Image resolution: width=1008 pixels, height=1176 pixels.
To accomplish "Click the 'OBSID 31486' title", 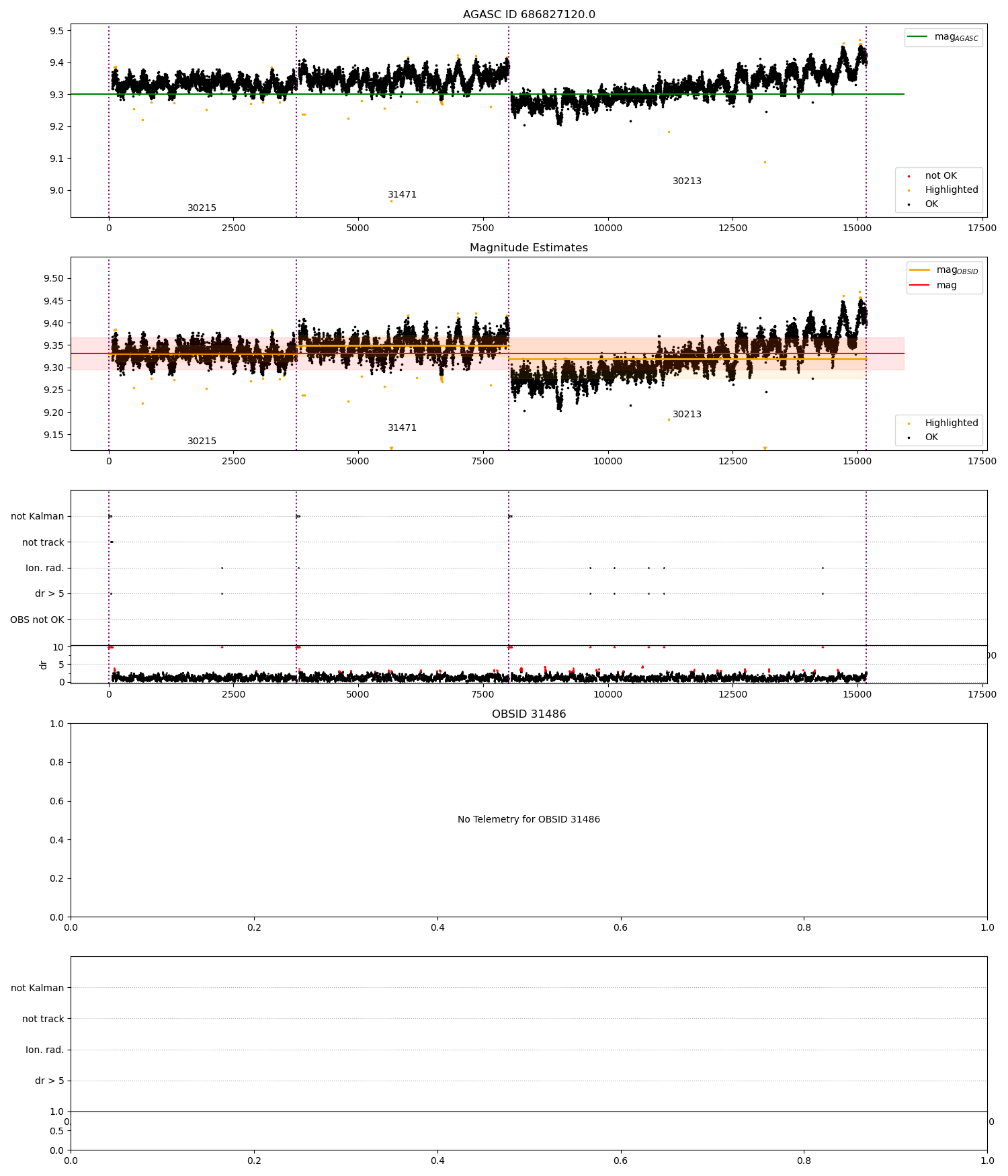I will [529, 714].
